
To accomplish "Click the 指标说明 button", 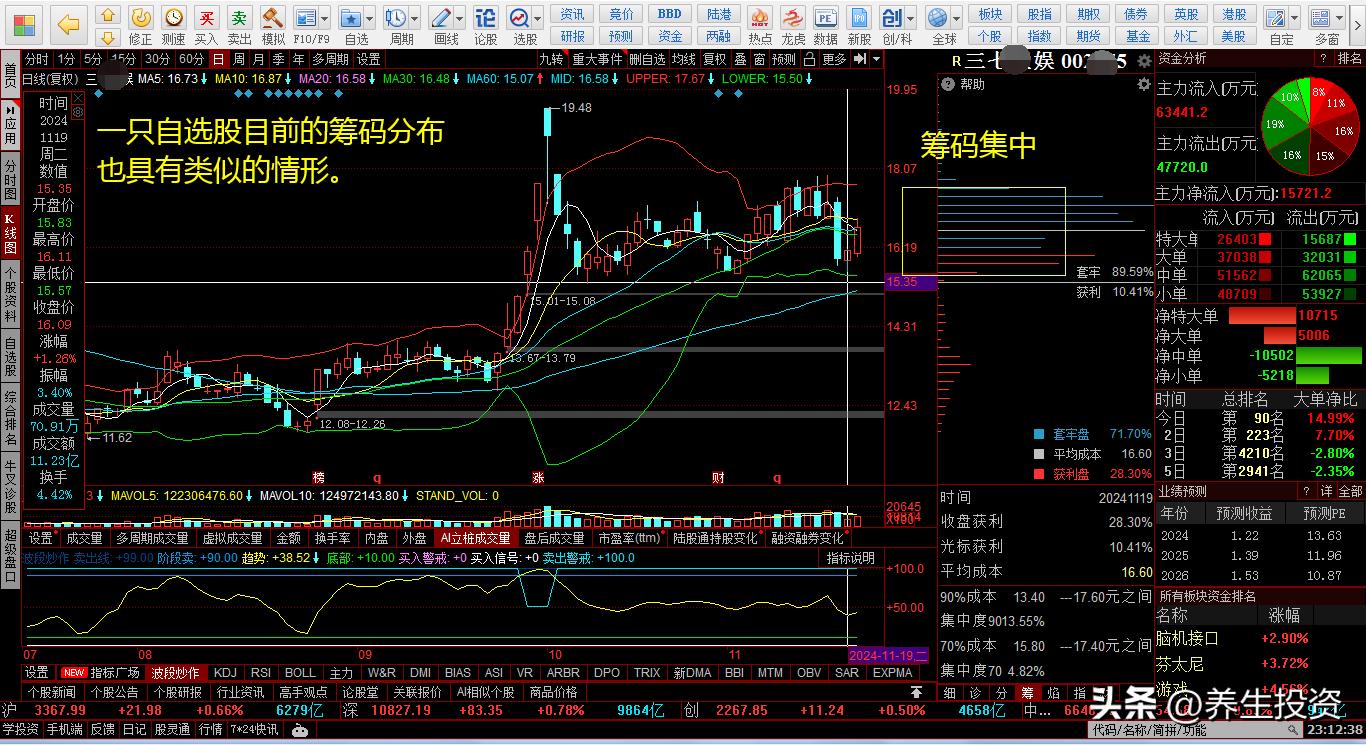I will 850,558.
